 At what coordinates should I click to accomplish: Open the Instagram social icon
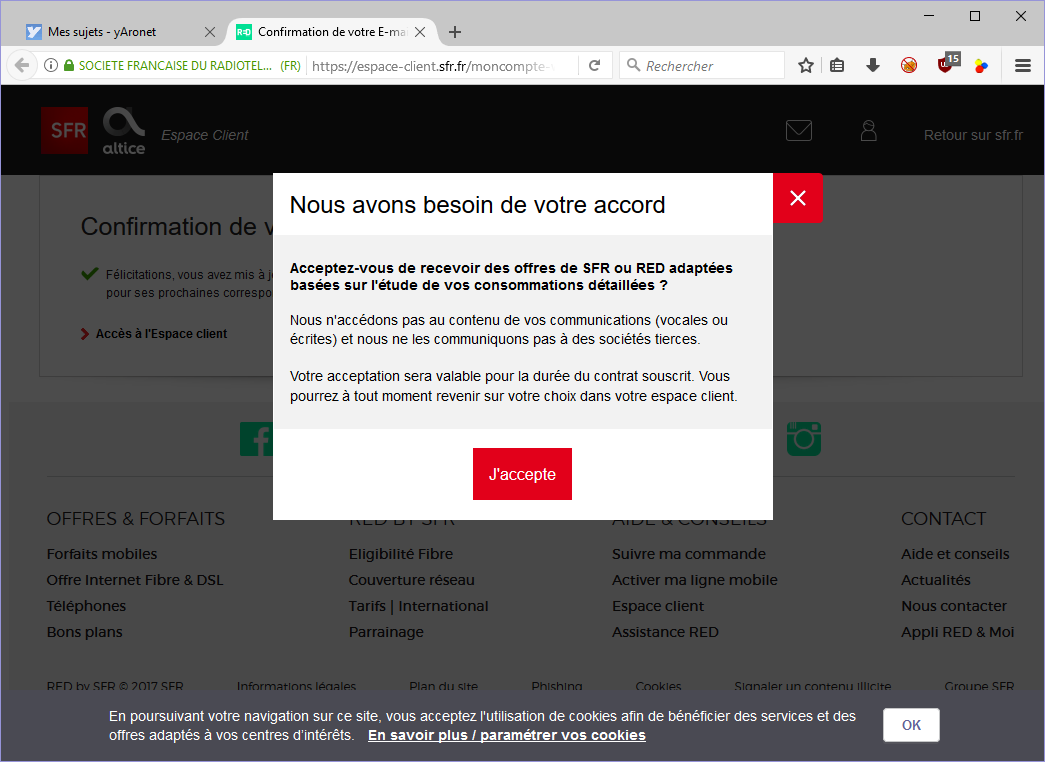(x=804, y=439)
